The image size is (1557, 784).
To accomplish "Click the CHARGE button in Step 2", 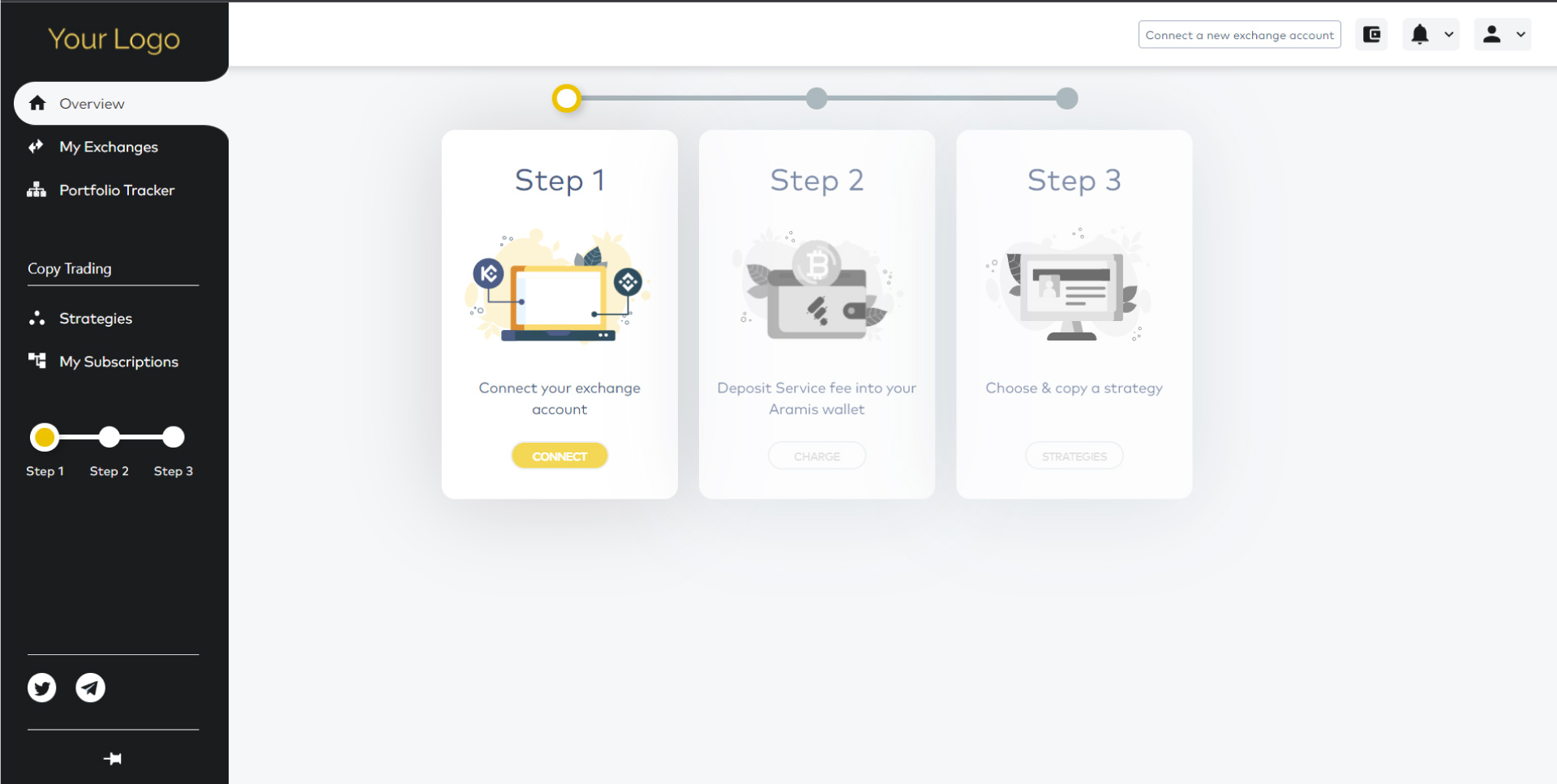I will point(817,456).
